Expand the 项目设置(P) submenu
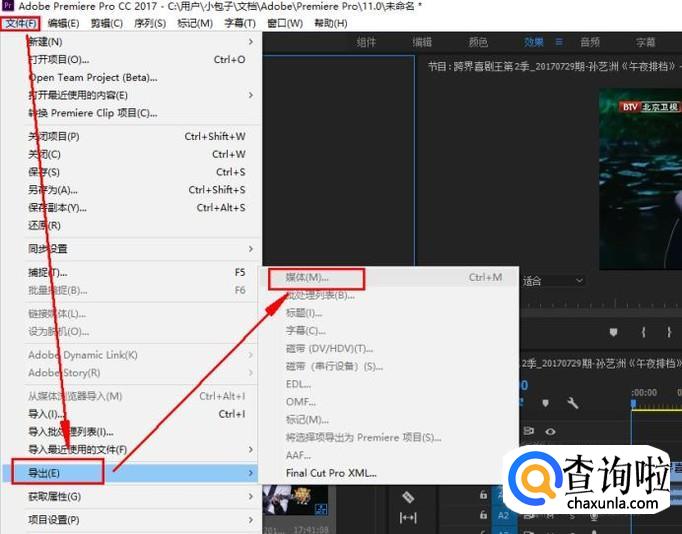The width and height of the screenshot is (682, 534). pyautogui.click(x=251, y=520)
